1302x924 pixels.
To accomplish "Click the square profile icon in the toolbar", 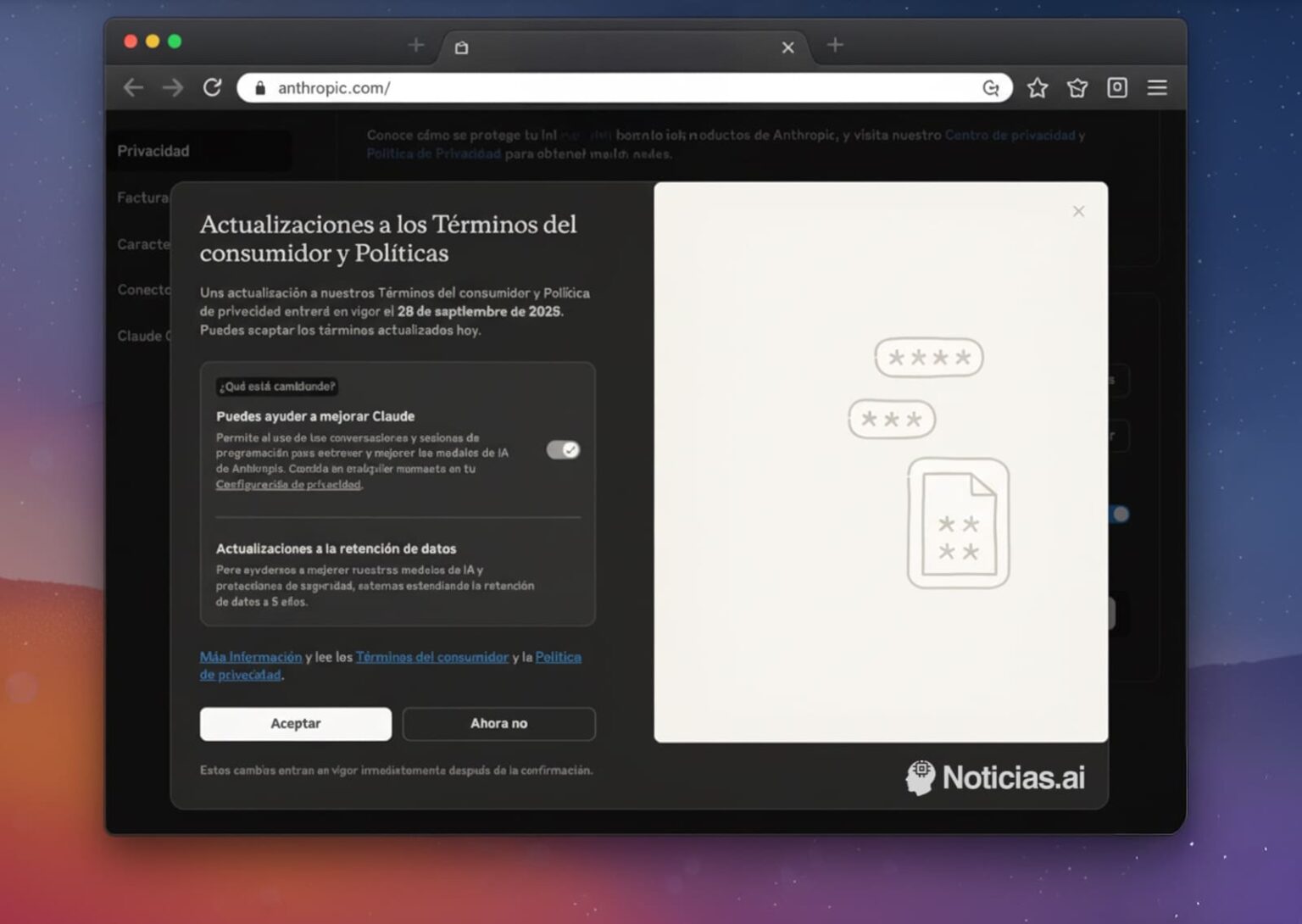I will tap(1117, 87).
